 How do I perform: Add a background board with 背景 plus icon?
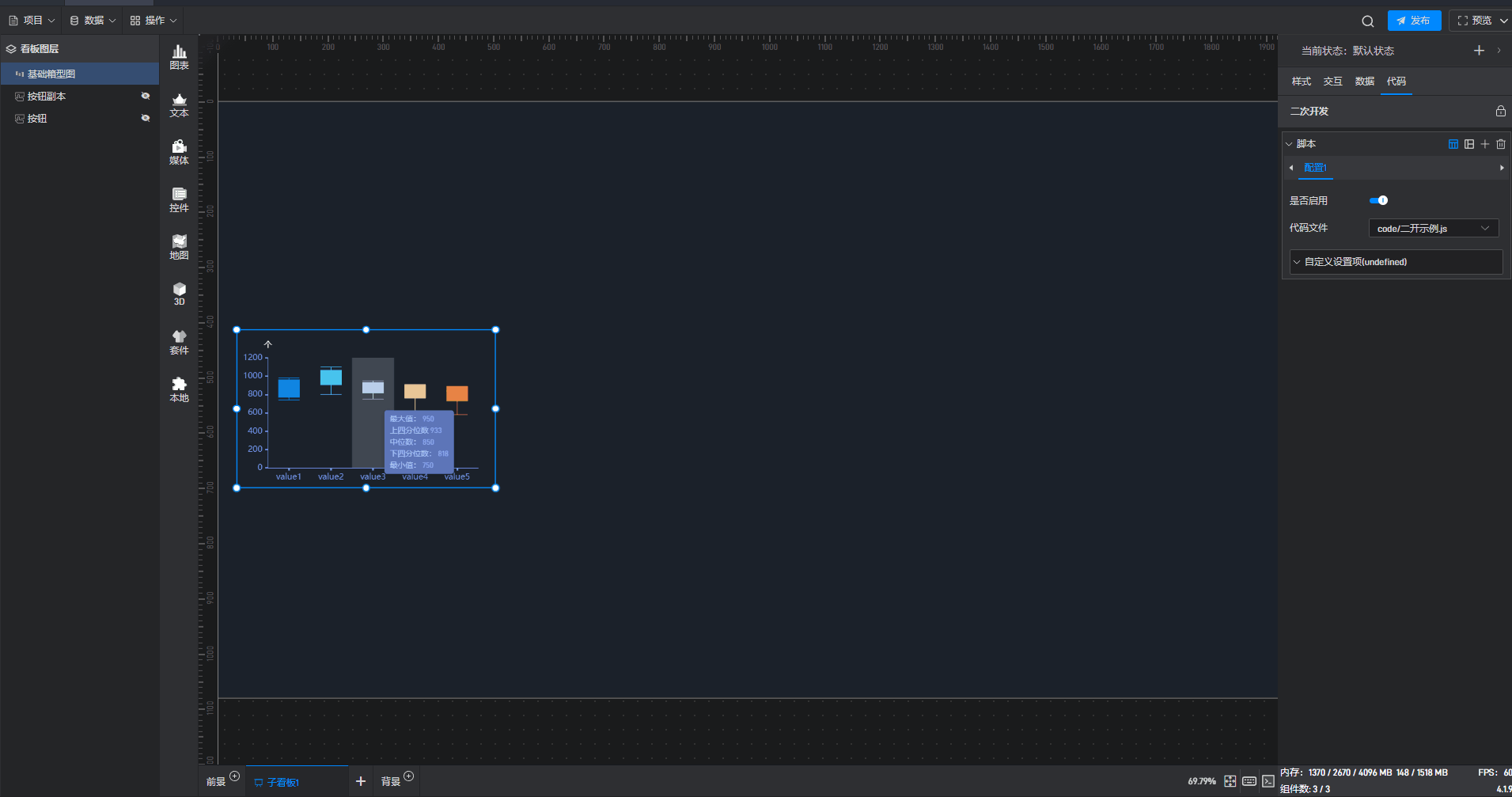(x=408, y=776)
